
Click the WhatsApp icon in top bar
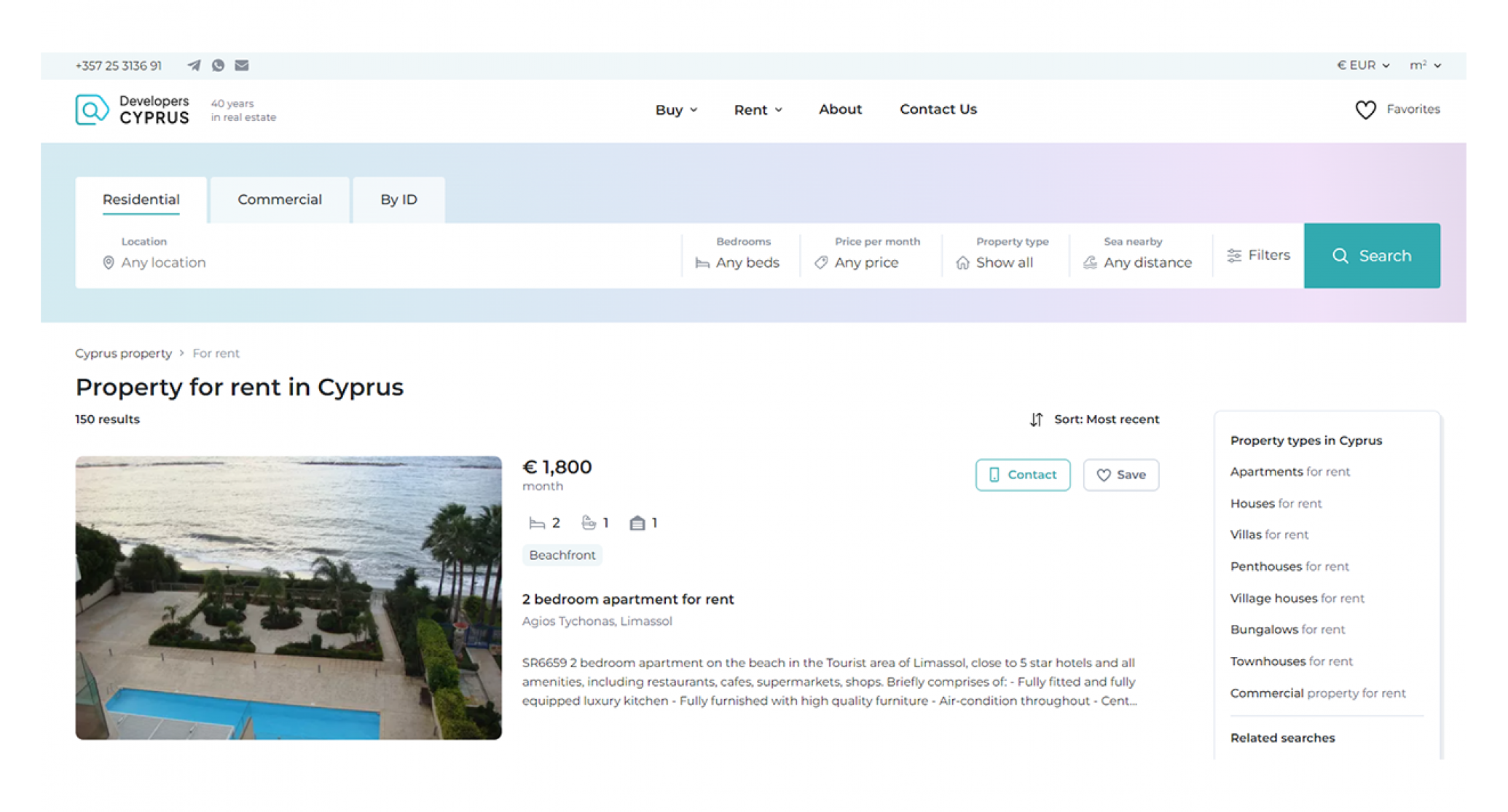(x=218, y=66)
